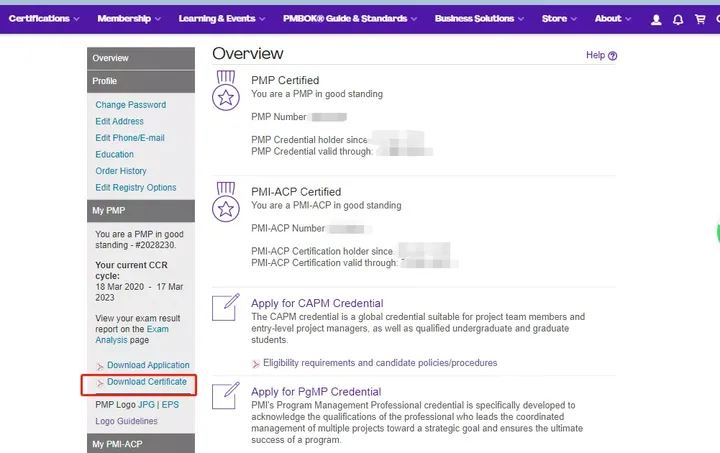
Task: Select the Overview sidebar section
Action: coord(141,58)
